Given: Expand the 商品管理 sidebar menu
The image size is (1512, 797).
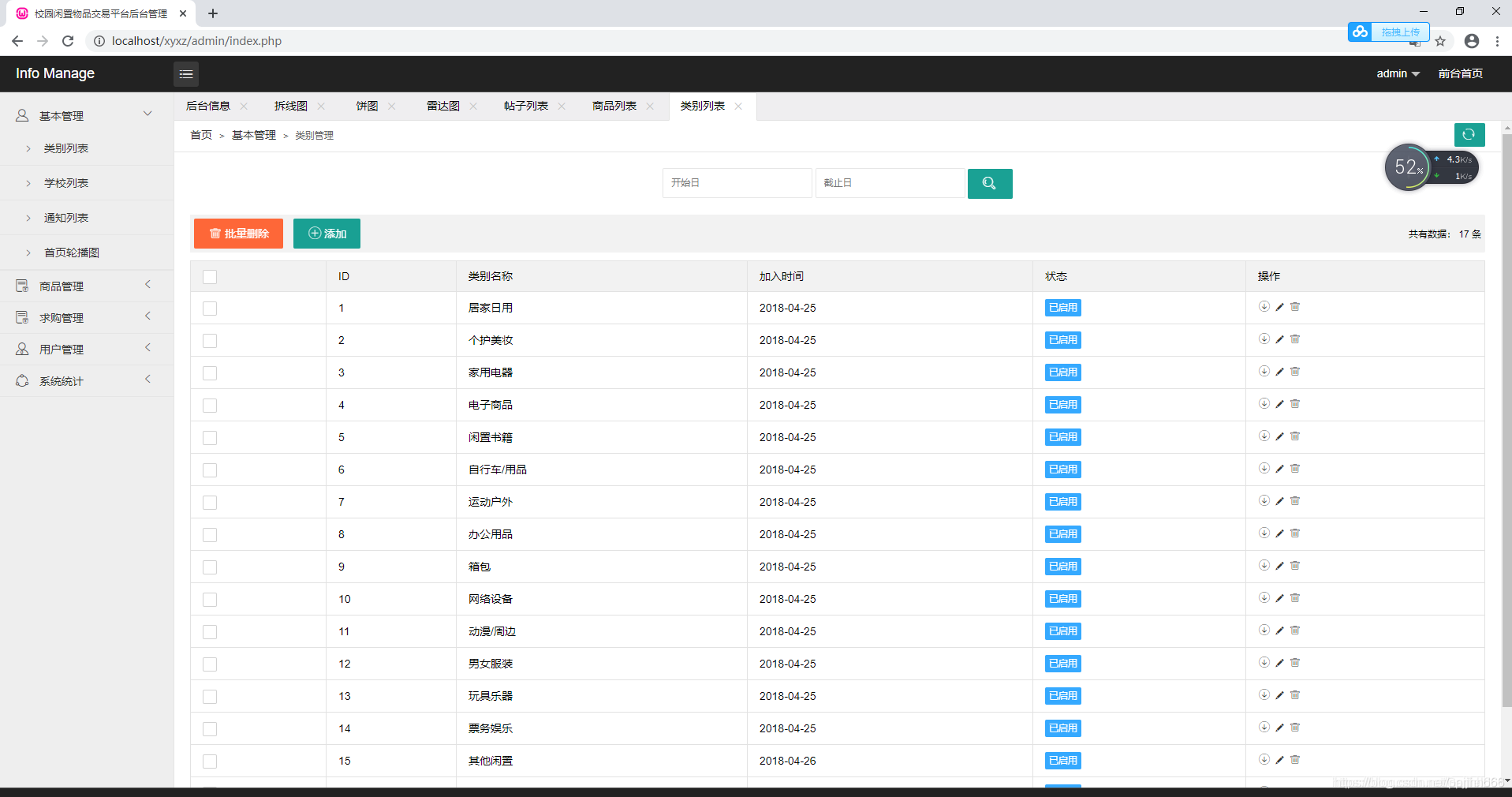Looking at the screenshot, I should tap(87, 286).
